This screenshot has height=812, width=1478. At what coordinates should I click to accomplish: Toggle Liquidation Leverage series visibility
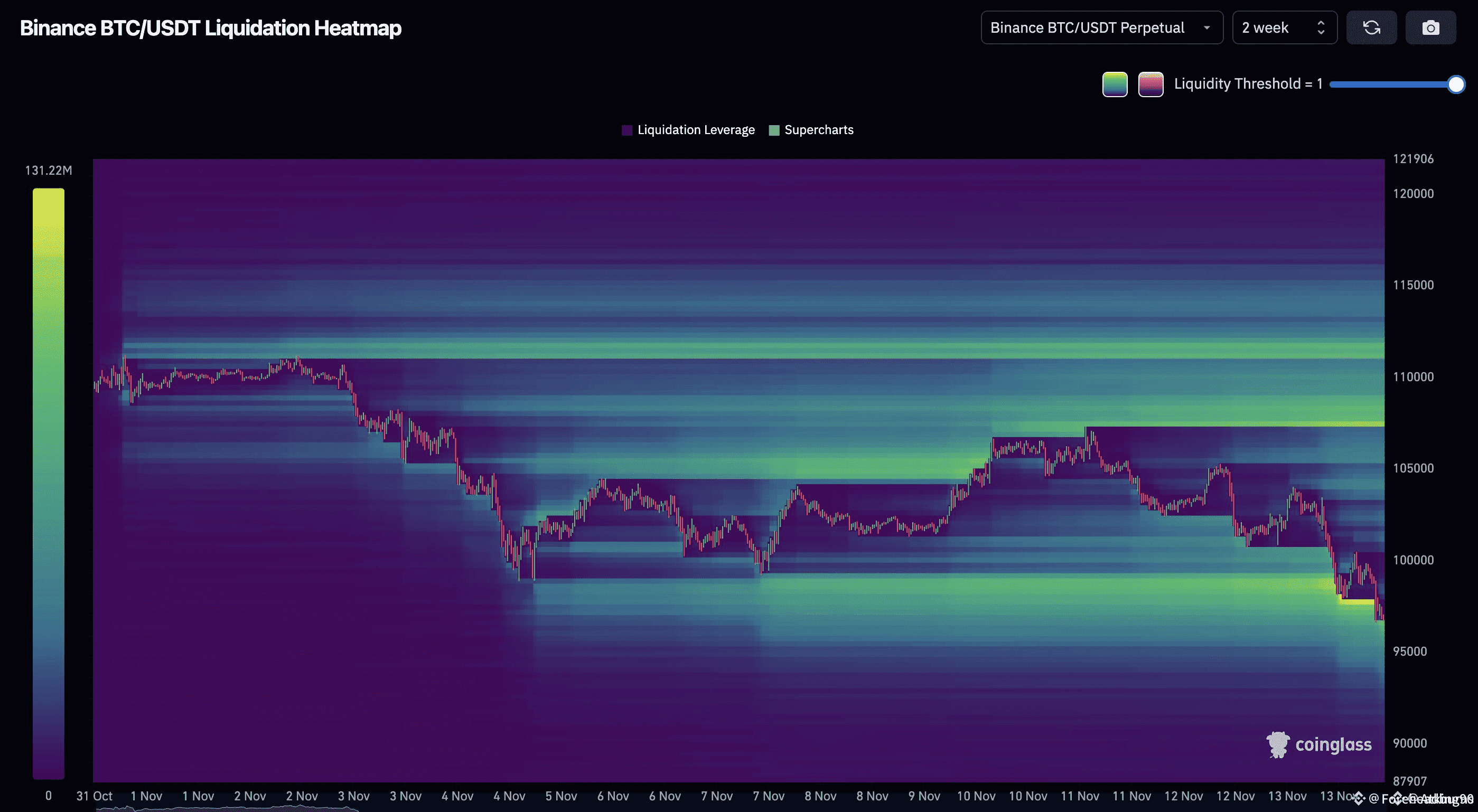point(696,129)
